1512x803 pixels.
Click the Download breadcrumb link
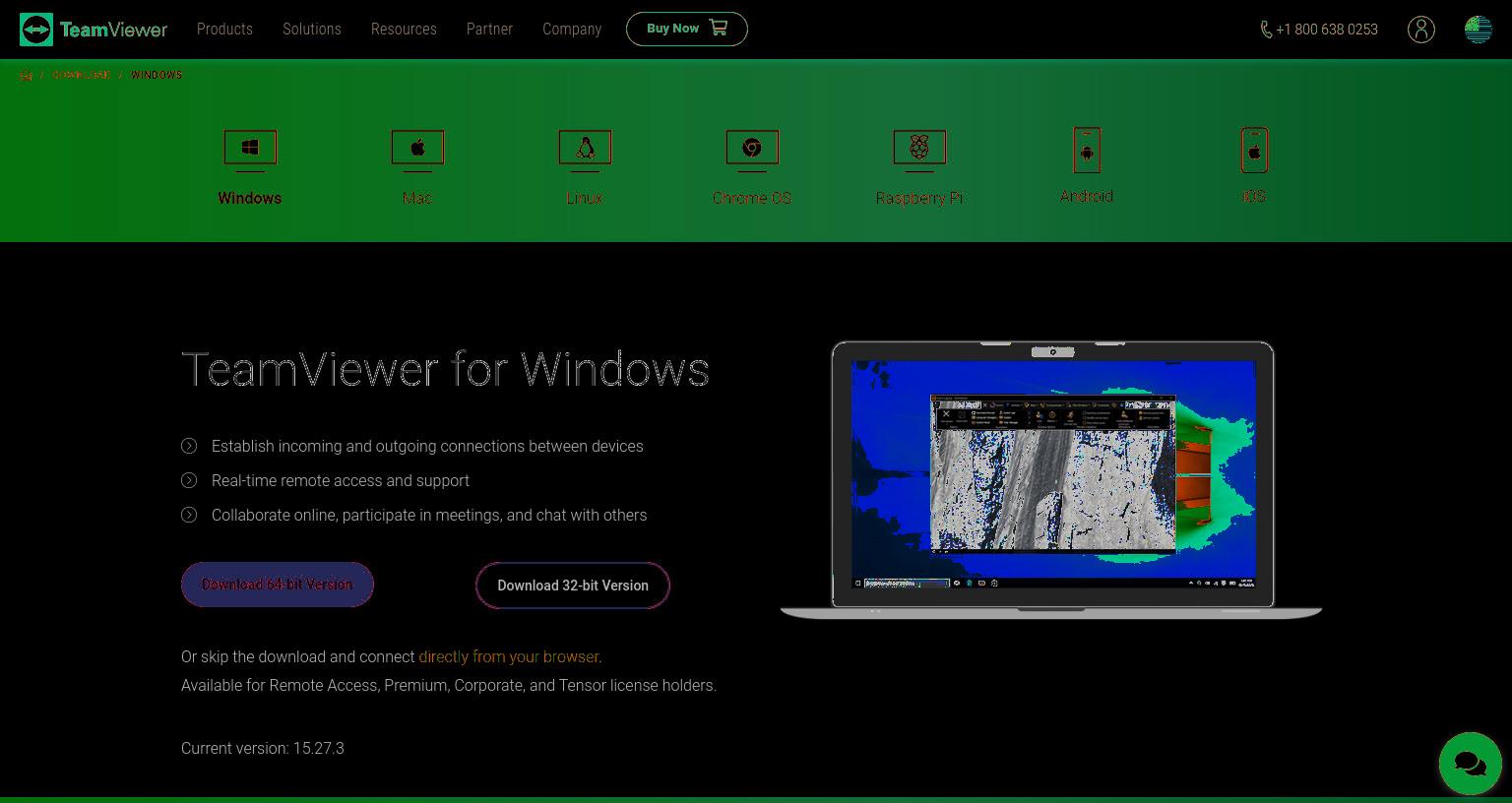(82, 75)
